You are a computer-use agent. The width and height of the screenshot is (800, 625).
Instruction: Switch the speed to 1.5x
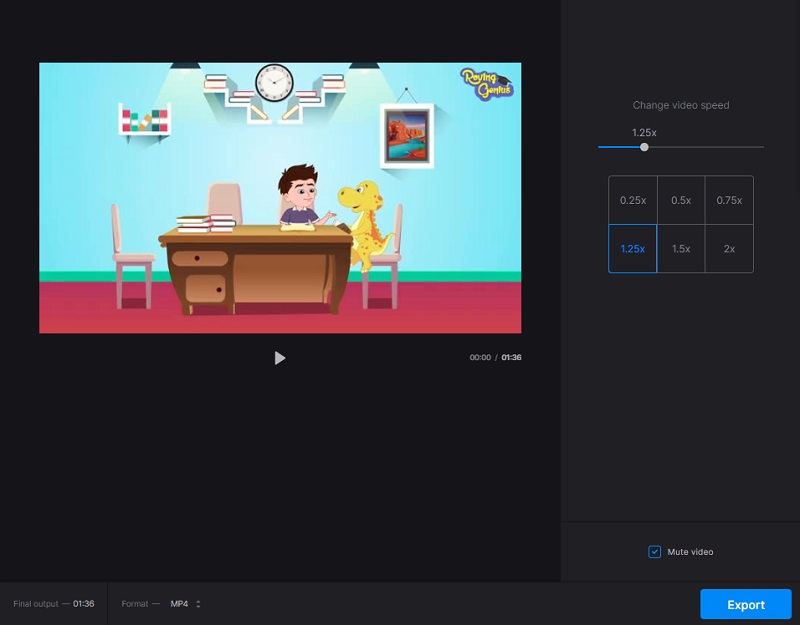tap(681, 249)
